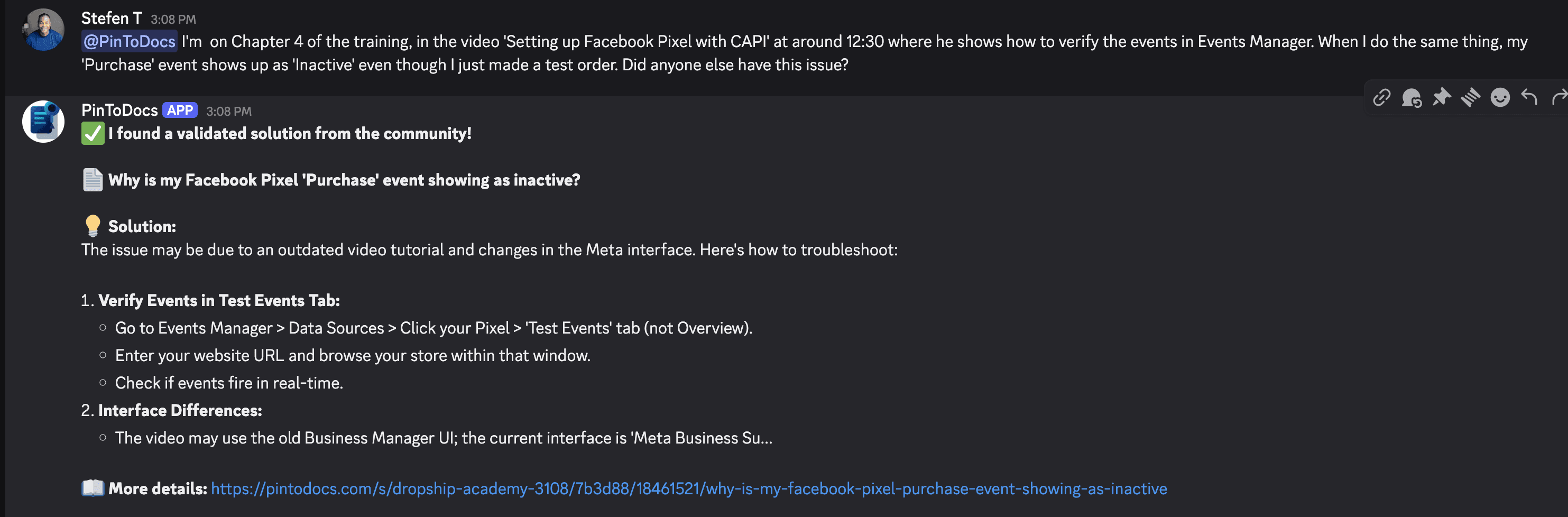Click the username Stefen T
The width and height of the screenshot is (1568, 517).
112,17
